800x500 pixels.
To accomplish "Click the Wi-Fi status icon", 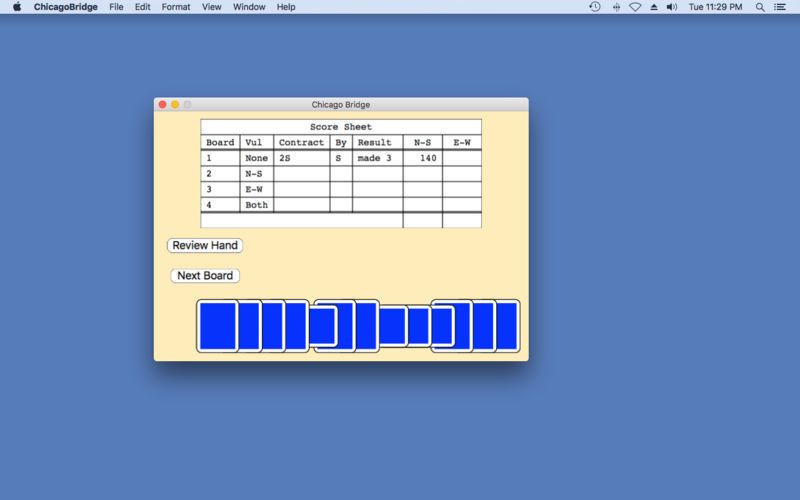I will [x=635, y=7].
